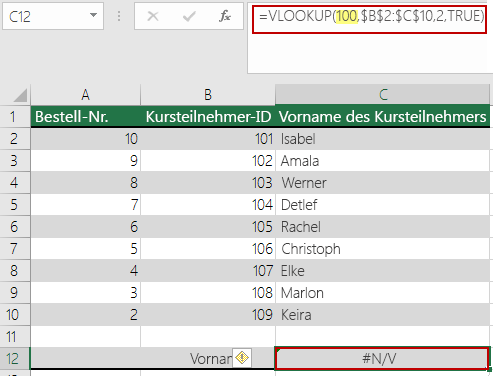Select the cell containing Elke

click(383, 271)
